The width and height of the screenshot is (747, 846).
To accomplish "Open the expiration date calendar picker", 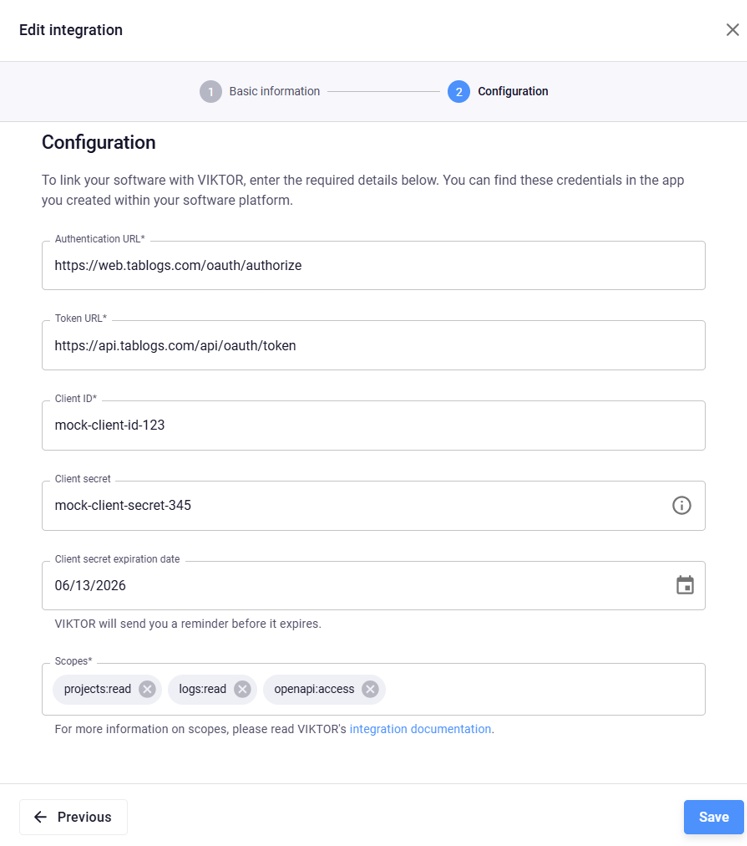I will tap(685, 585).
